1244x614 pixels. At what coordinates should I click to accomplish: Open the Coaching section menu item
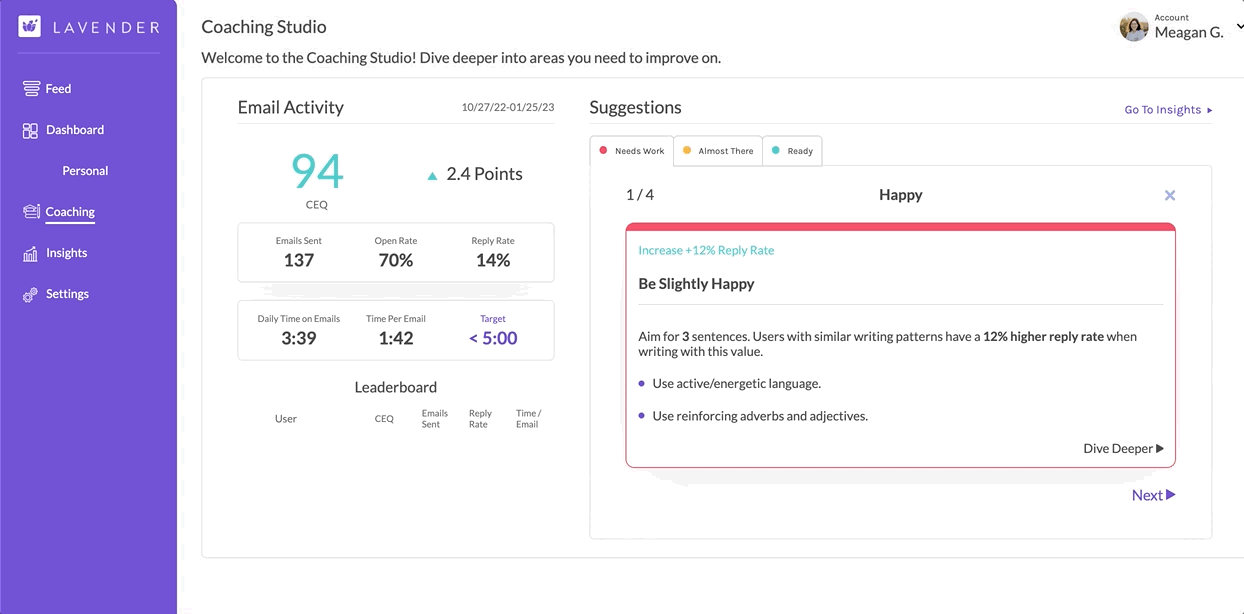coord(70,211)
